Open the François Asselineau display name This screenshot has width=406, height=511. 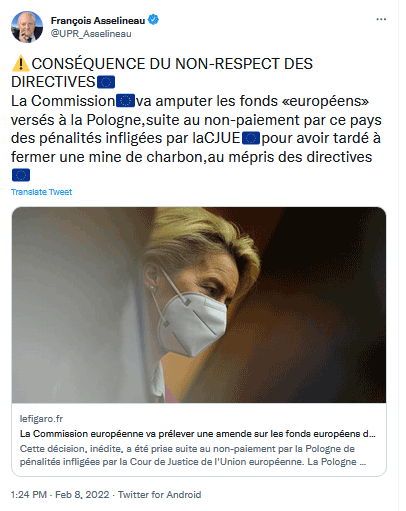[98, 20]
